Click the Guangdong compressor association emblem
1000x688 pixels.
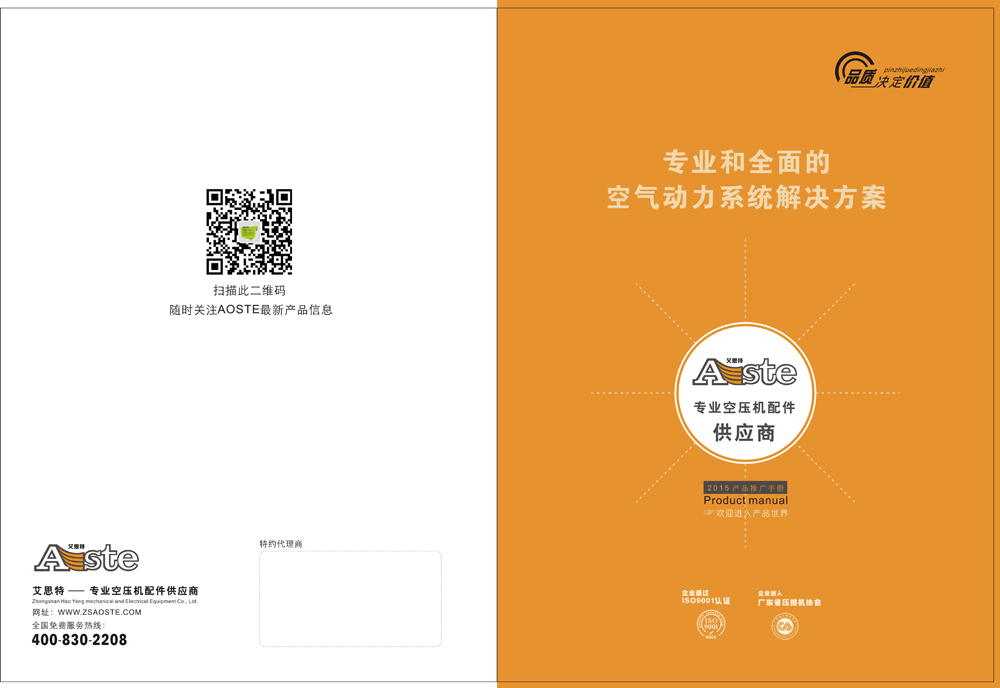[785, 626]
